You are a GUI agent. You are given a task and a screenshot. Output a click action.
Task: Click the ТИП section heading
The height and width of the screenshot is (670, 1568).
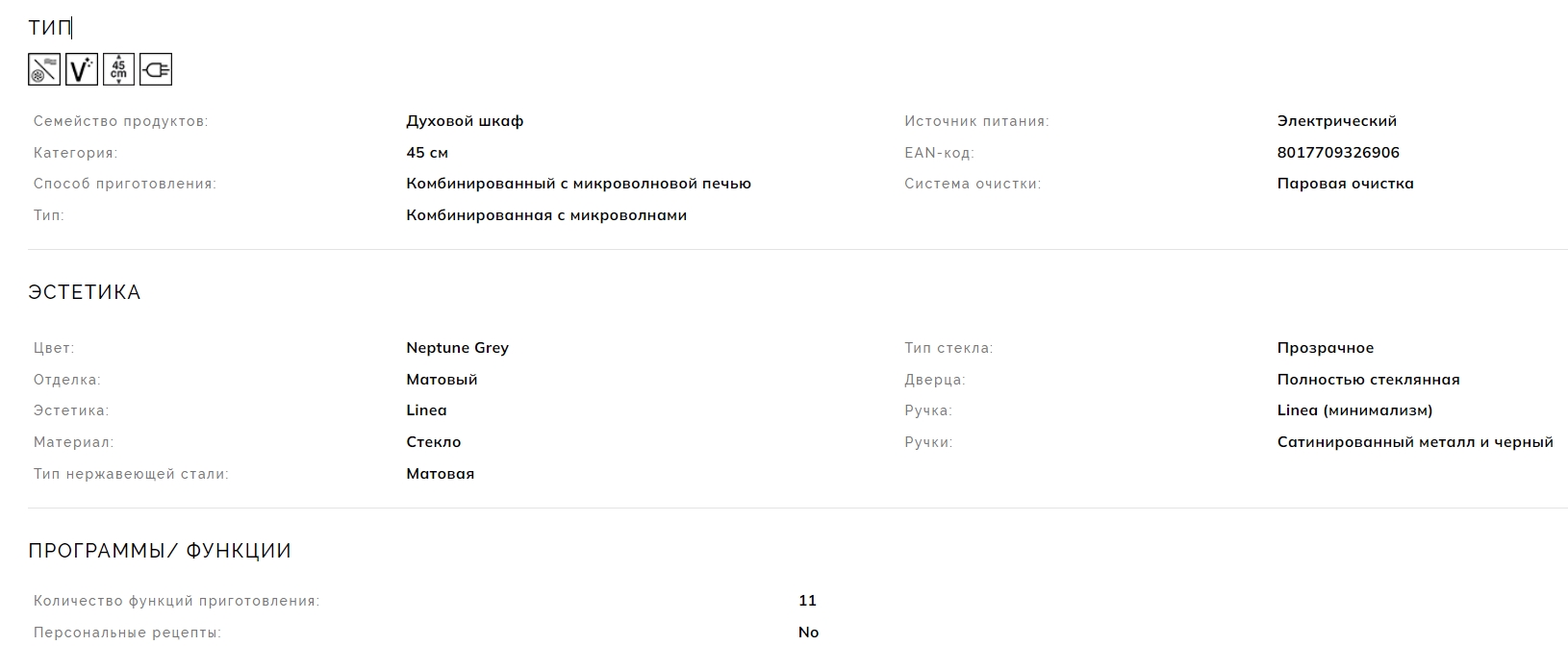[x=50, y=28]
